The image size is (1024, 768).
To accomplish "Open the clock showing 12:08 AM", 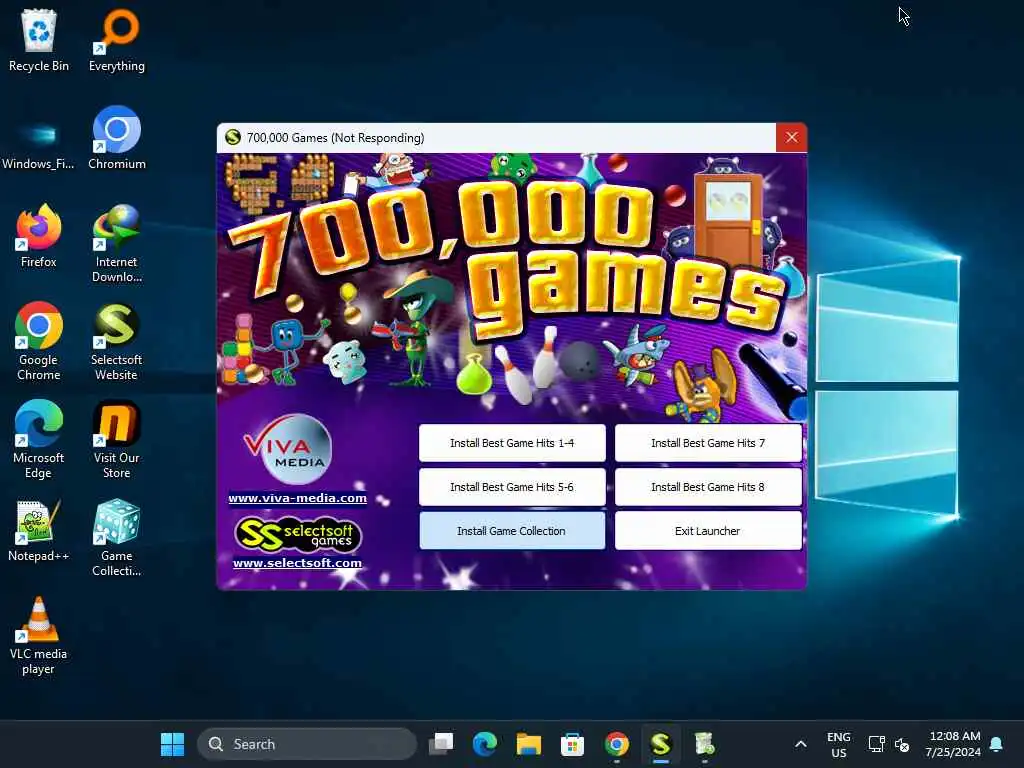I will pos(953,744).
